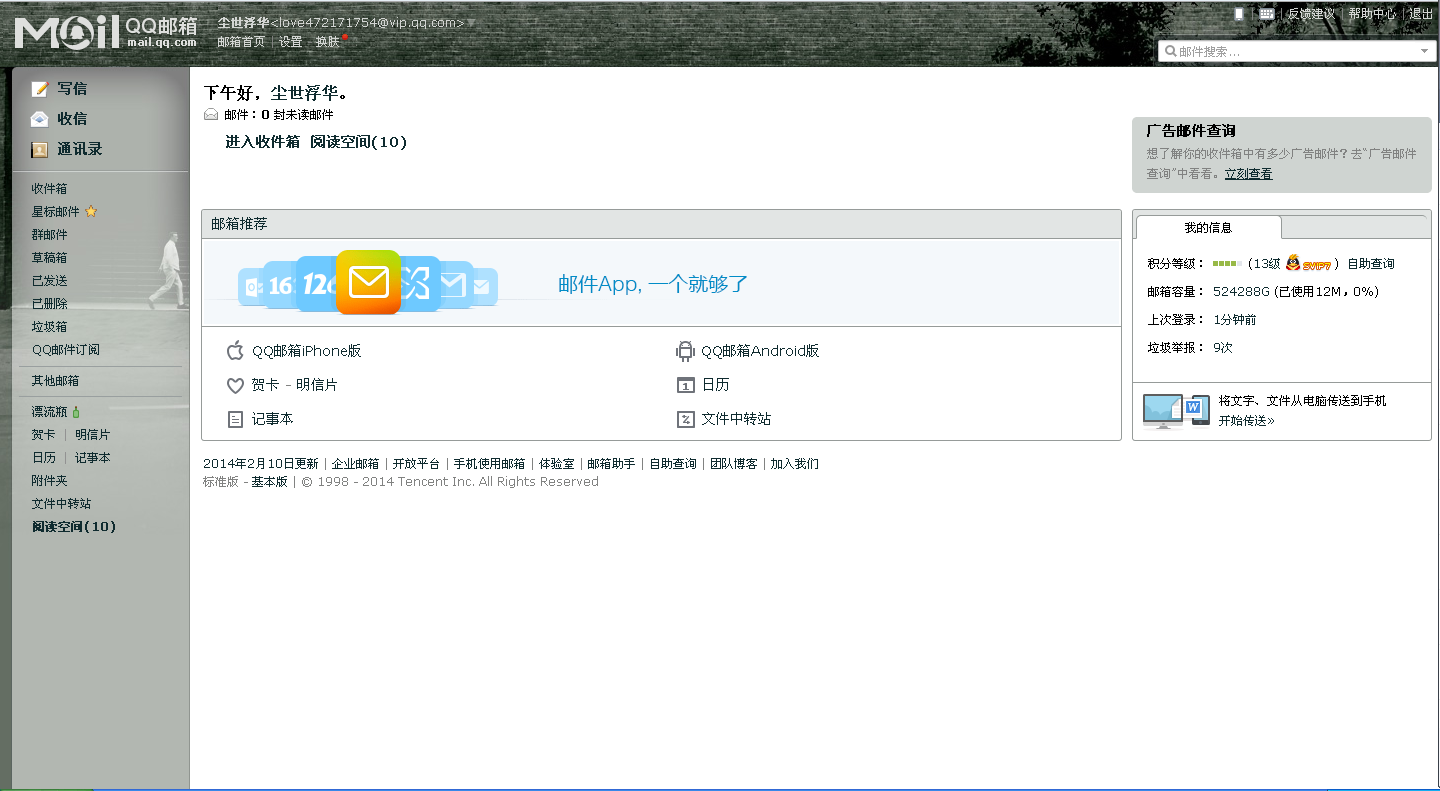Click the computer-to-phone transfer icon
Viewport: 1440px width, 791px height.
pyautogui.click(x=1176, y=411)
